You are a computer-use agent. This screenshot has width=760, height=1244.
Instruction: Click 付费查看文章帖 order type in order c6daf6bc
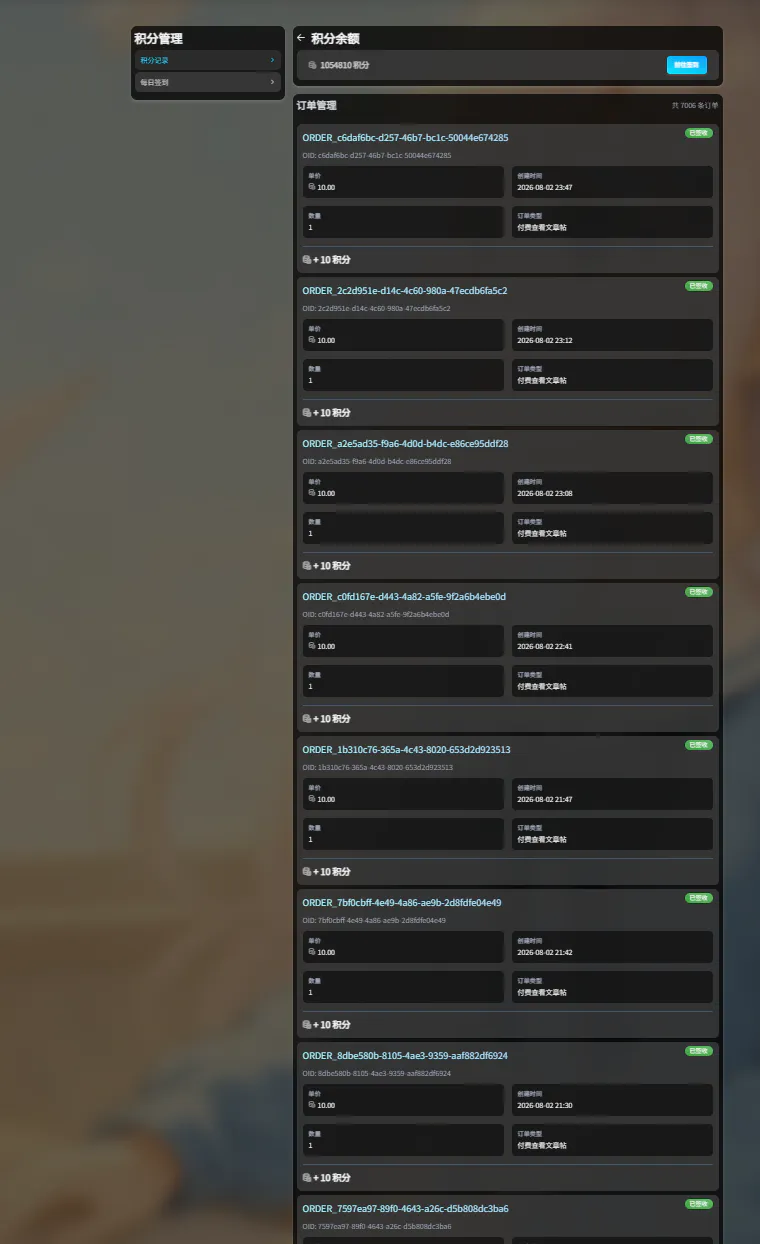[542, 227]
